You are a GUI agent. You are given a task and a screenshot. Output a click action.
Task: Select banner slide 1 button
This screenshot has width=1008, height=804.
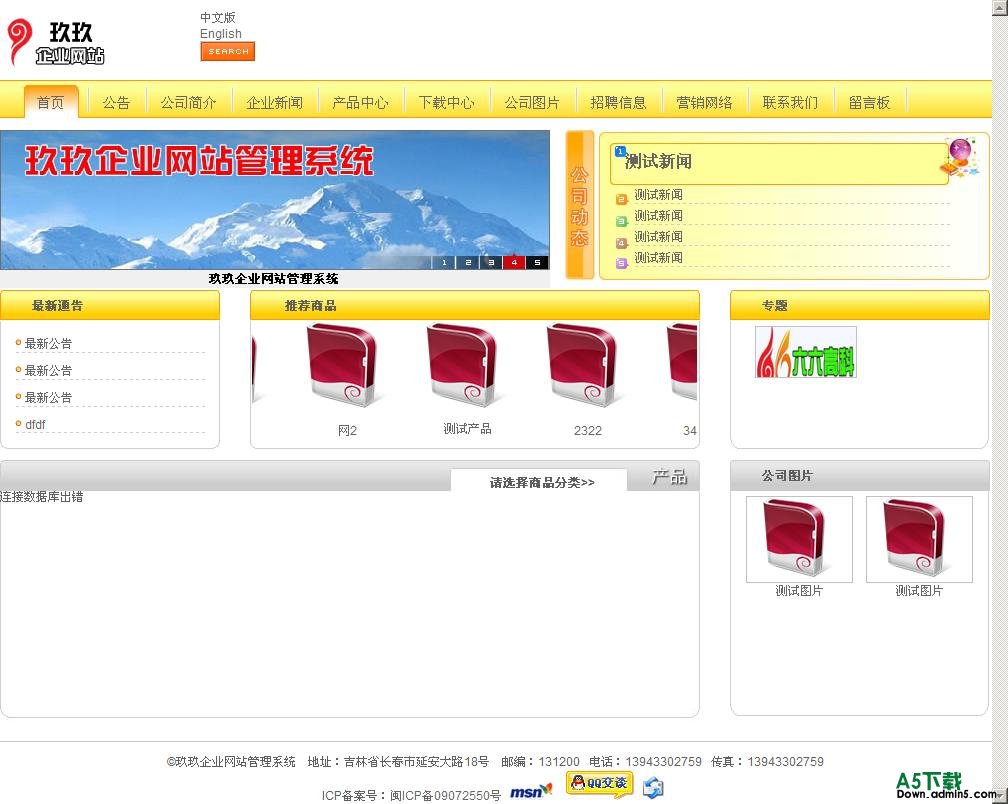[444, 262]
